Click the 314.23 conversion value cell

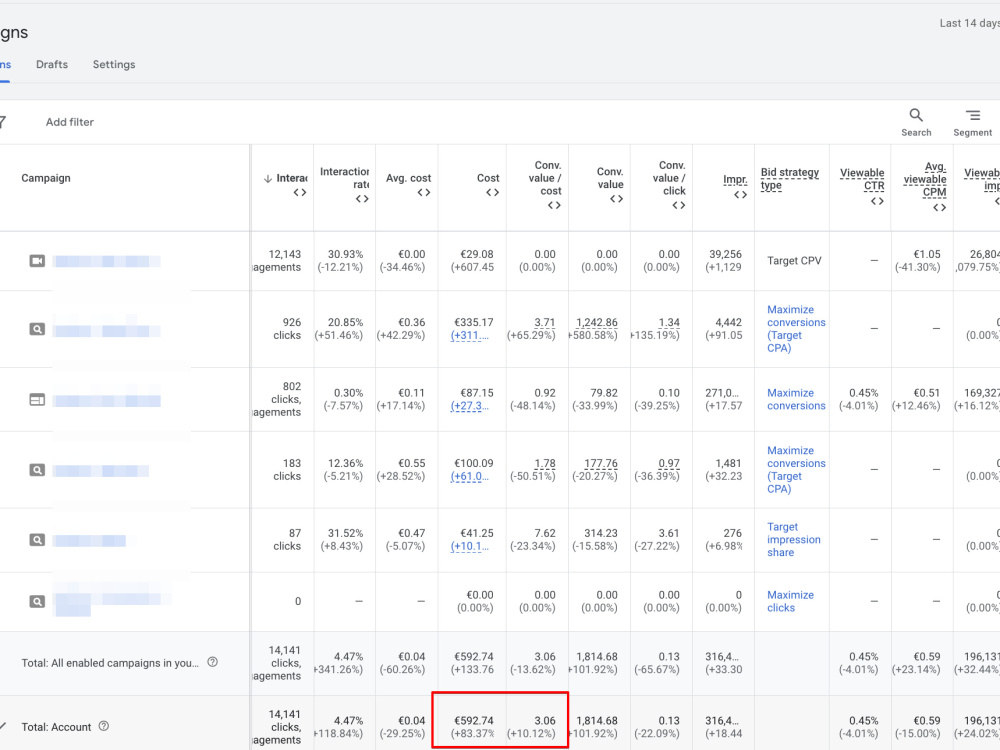[x=601, y=533]
